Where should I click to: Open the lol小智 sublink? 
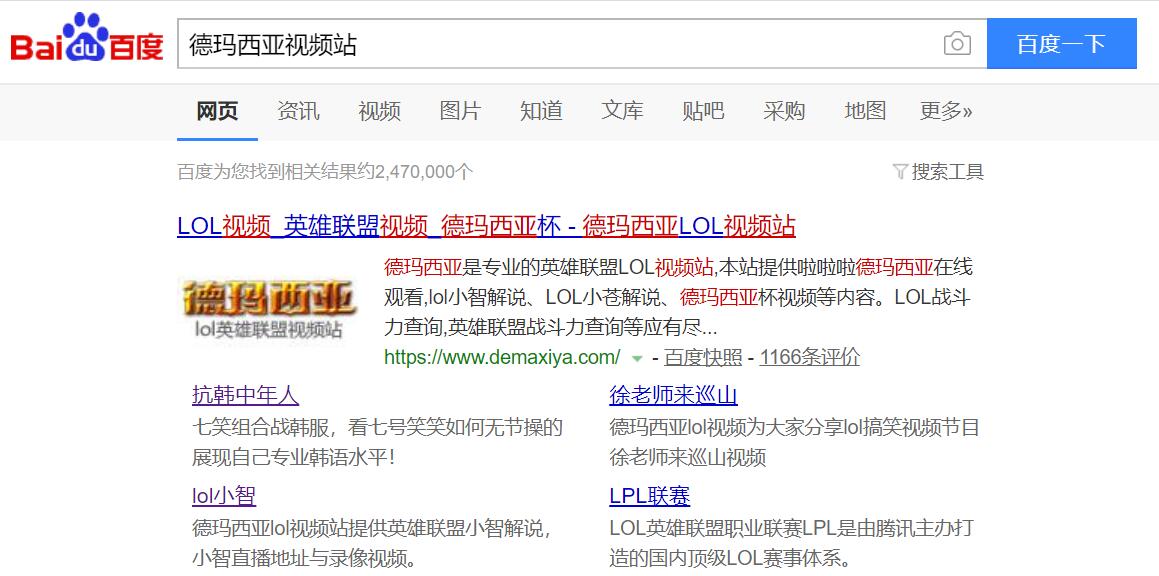coord(224,495)
